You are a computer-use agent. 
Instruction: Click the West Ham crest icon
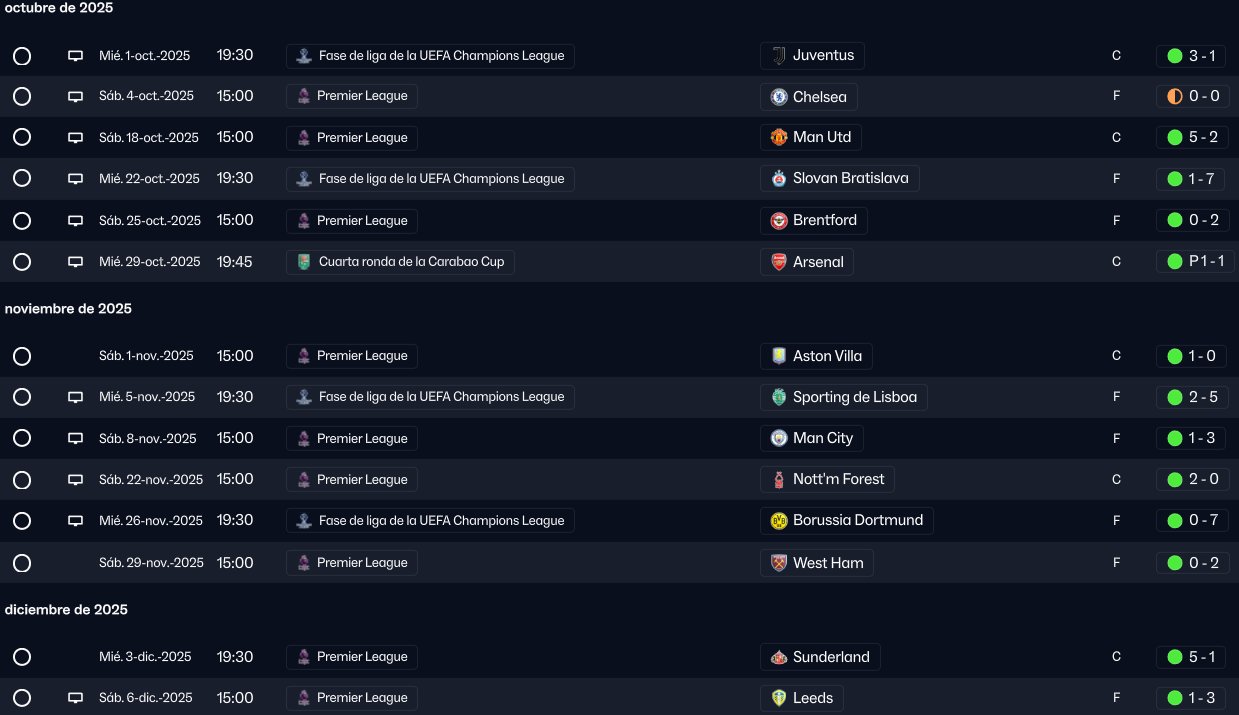[779, 563]
